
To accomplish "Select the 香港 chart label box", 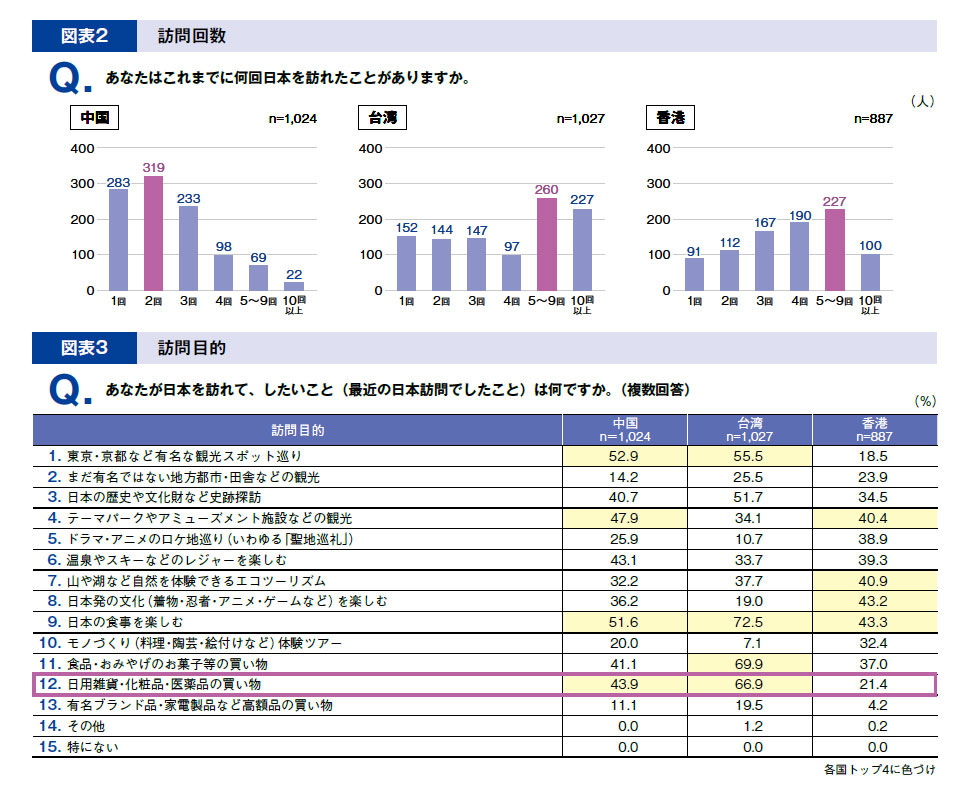I will [670, 118].
